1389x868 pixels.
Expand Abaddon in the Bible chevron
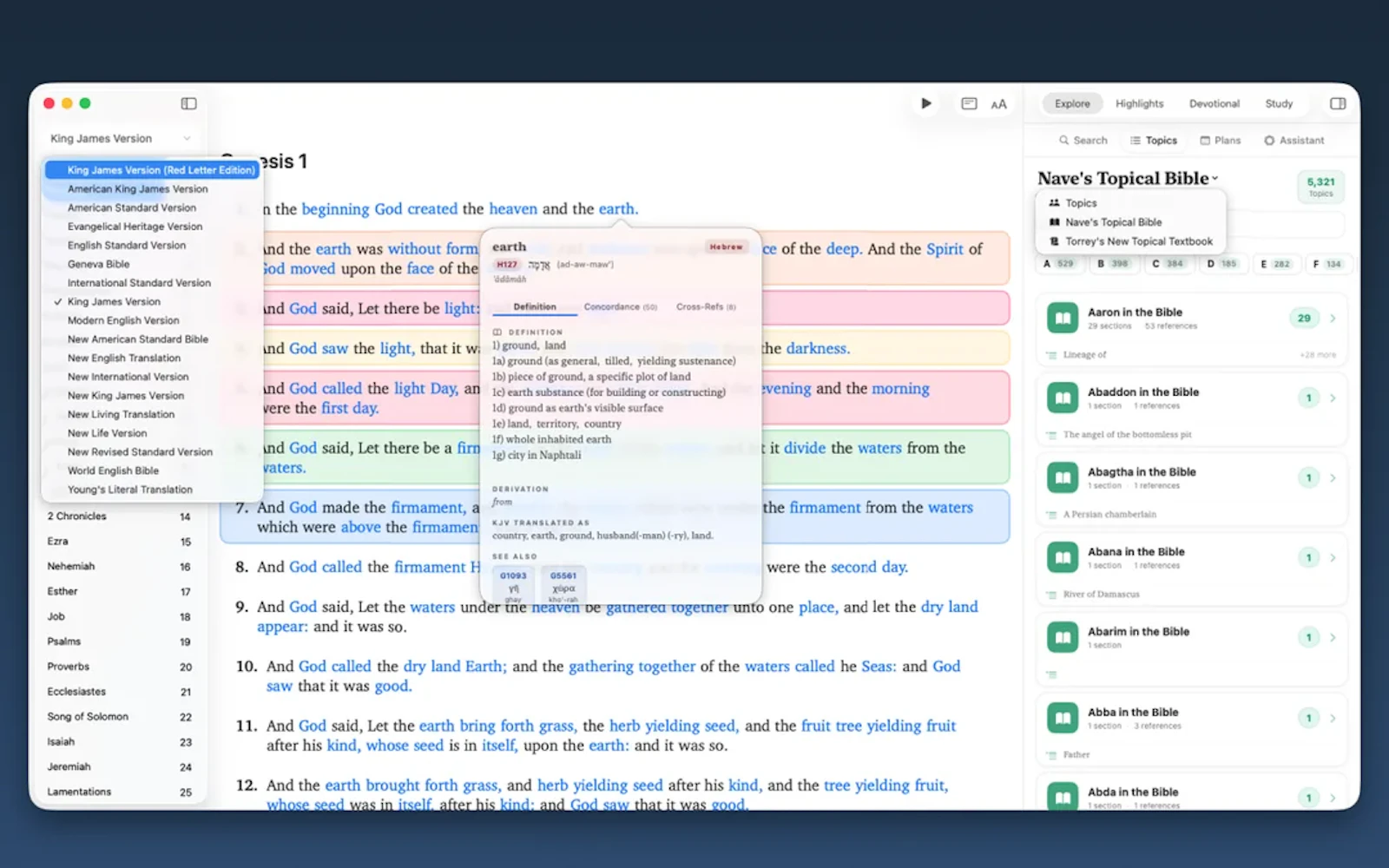click(x=1333, y=398)
